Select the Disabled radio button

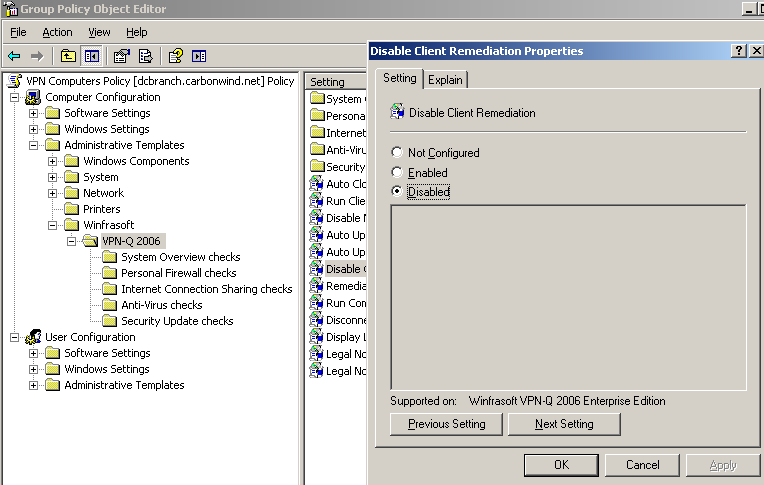pos(397,192)
